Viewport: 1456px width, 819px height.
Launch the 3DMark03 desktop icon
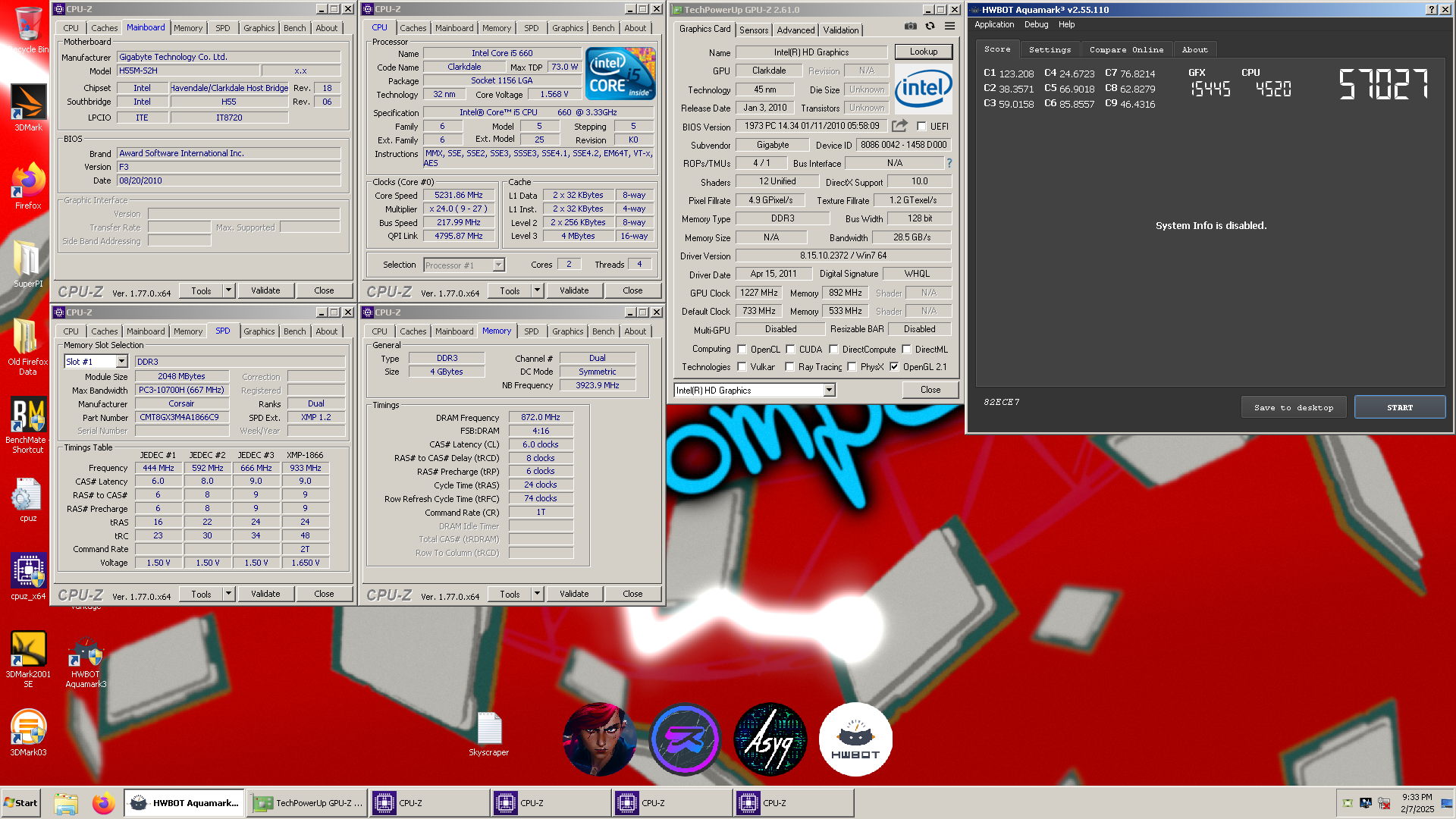tap(28, 732)
